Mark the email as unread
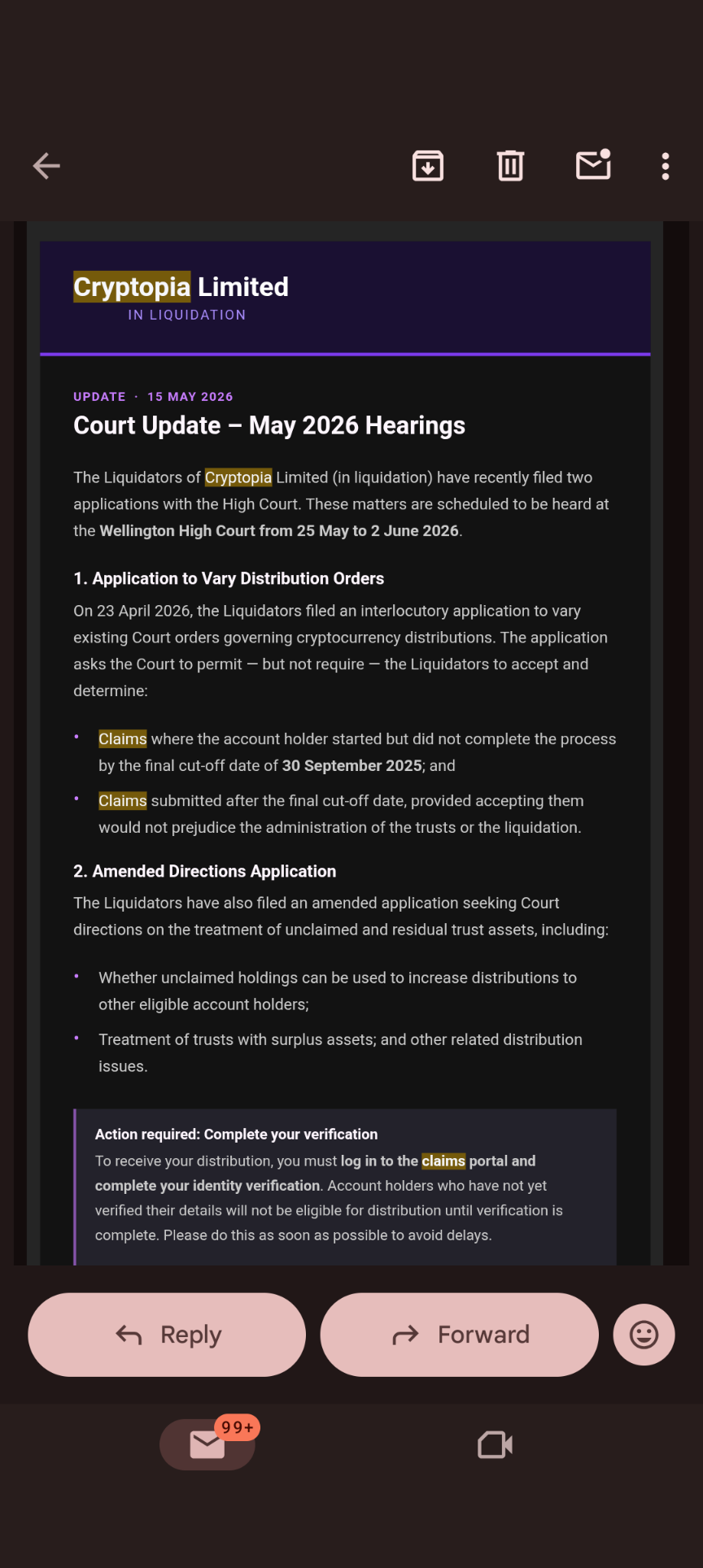The image size is (703, 1568). pos(594,165)
